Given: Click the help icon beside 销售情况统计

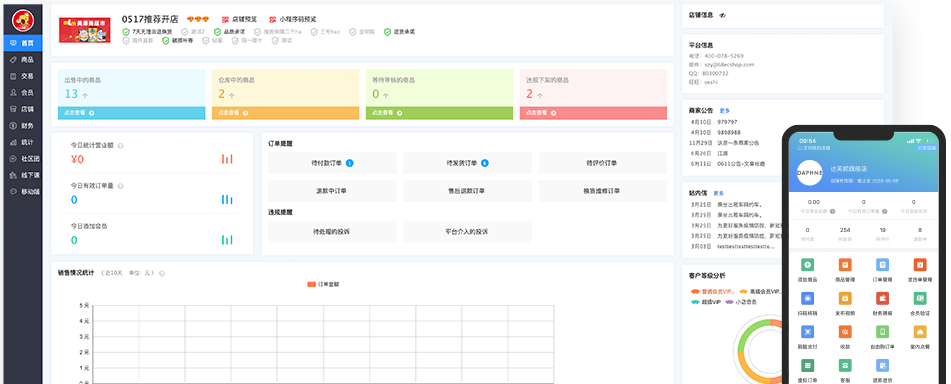Looking at the screenshot, I should 161,274.
